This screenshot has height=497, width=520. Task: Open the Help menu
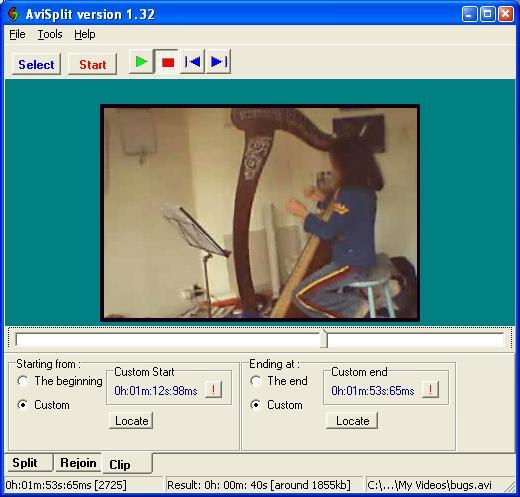[x=85, y=34]
